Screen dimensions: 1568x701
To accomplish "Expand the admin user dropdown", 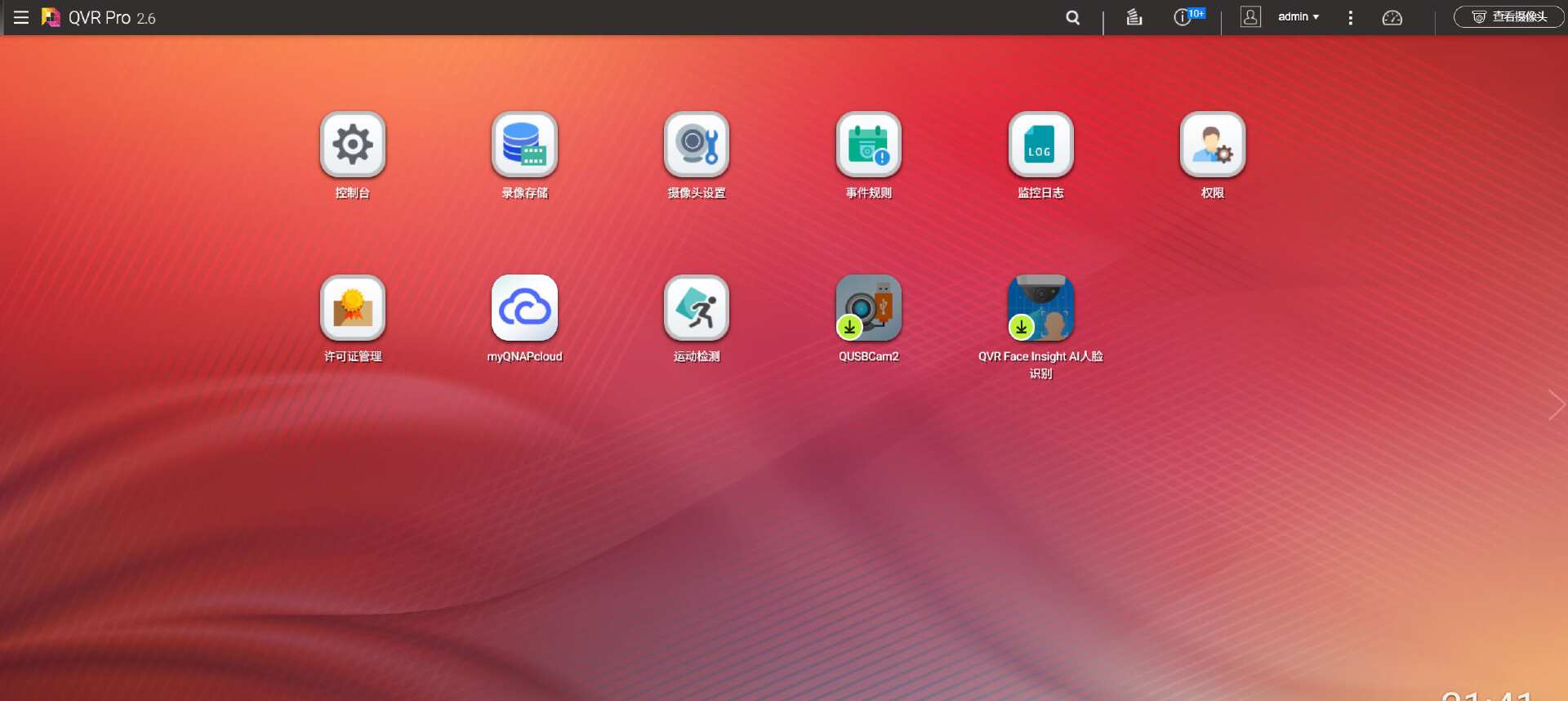I will 1298,17.
